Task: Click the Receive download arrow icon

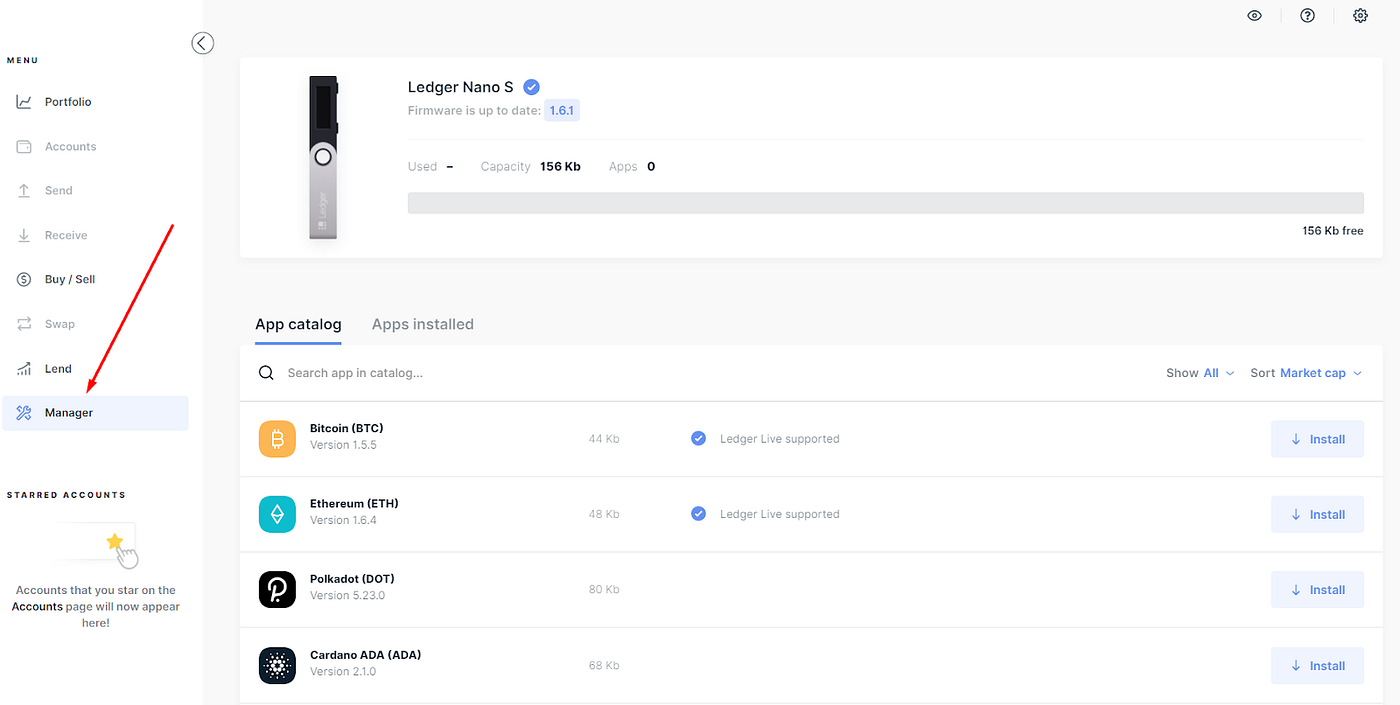Action: tap(24, 235)
